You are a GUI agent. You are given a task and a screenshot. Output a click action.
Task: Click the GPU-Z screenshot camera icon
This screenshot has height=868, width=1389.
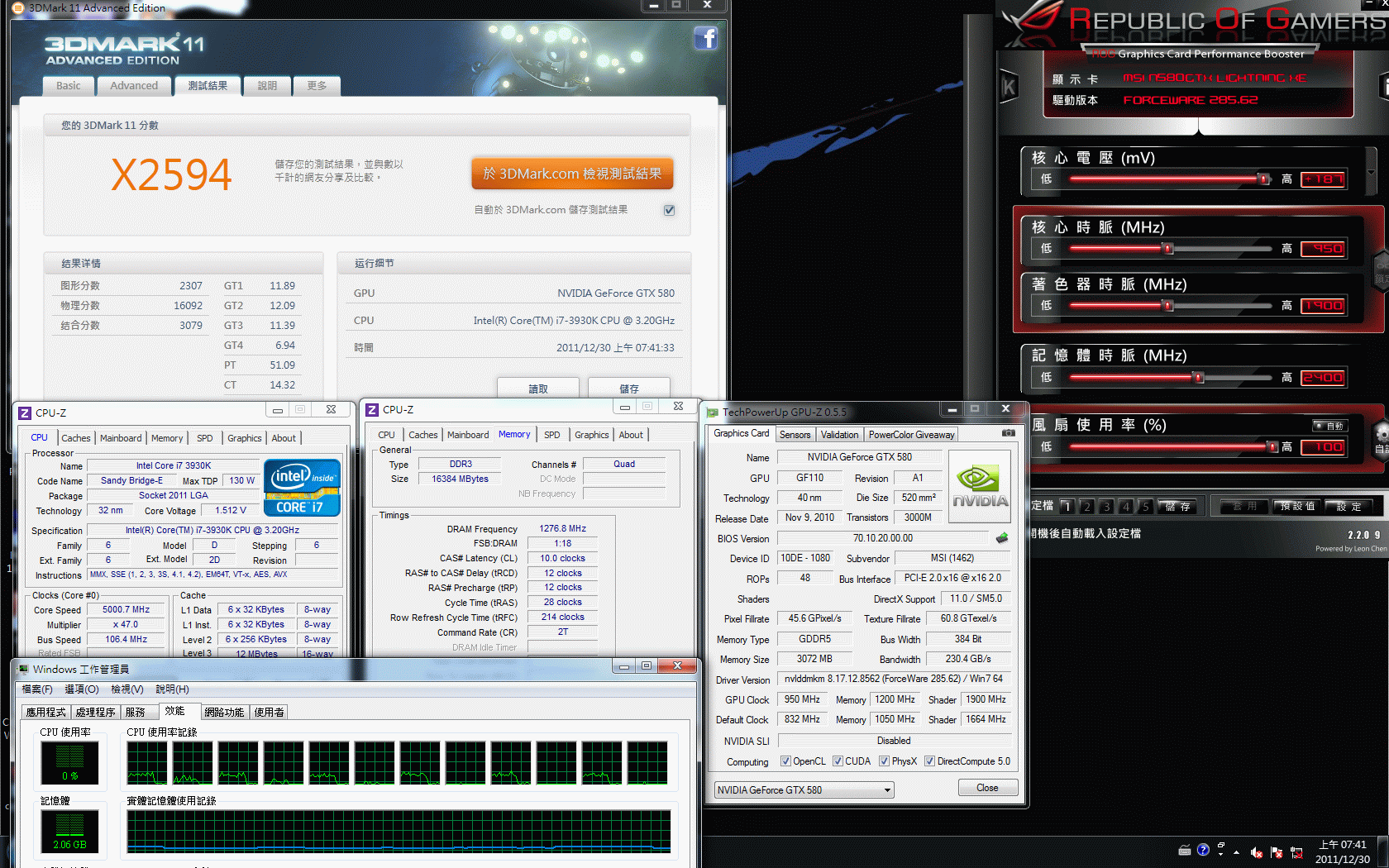(1008, 433)
